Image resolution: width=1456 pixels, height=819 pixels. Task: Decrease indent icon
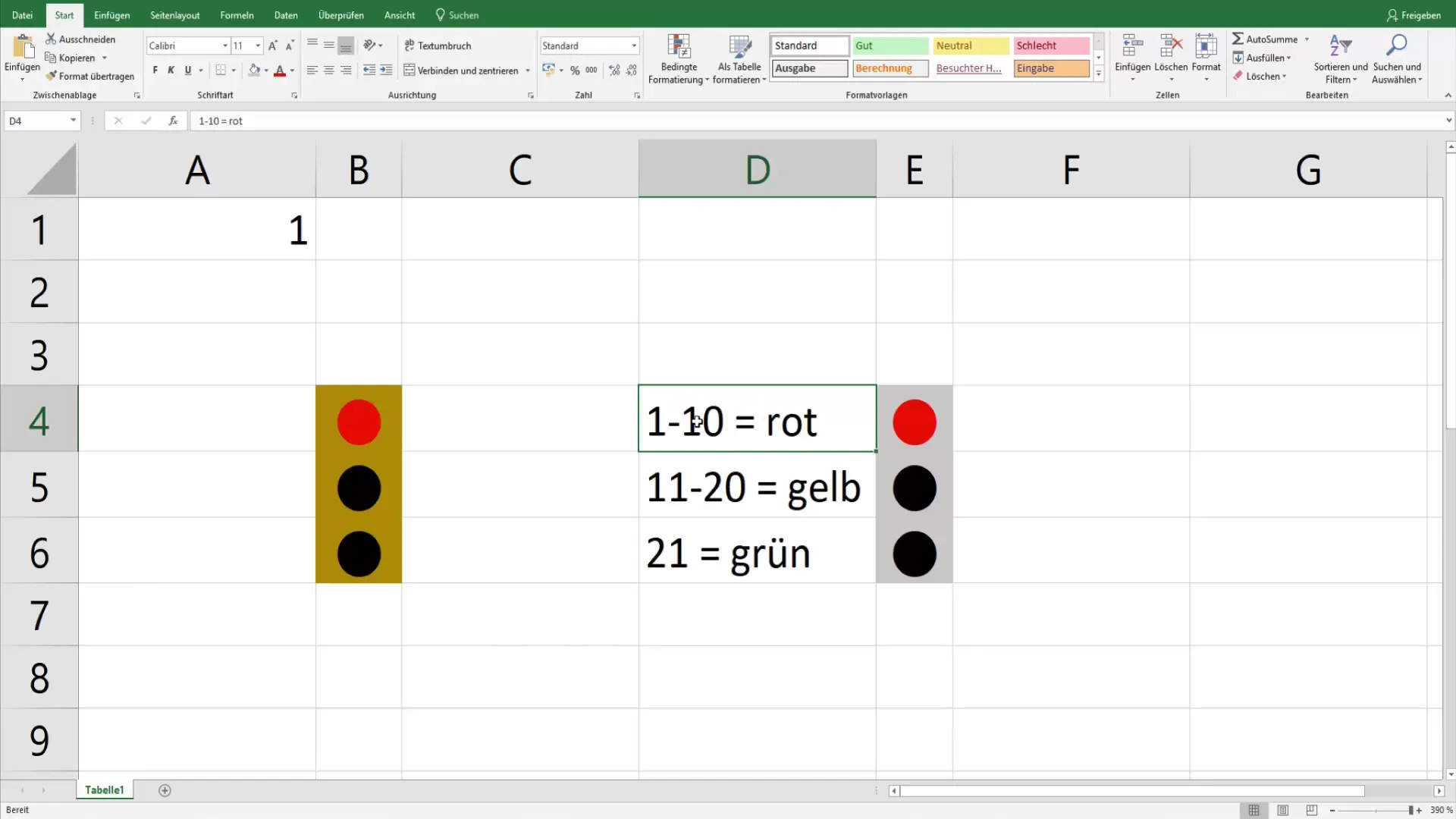tap(369, 70)
